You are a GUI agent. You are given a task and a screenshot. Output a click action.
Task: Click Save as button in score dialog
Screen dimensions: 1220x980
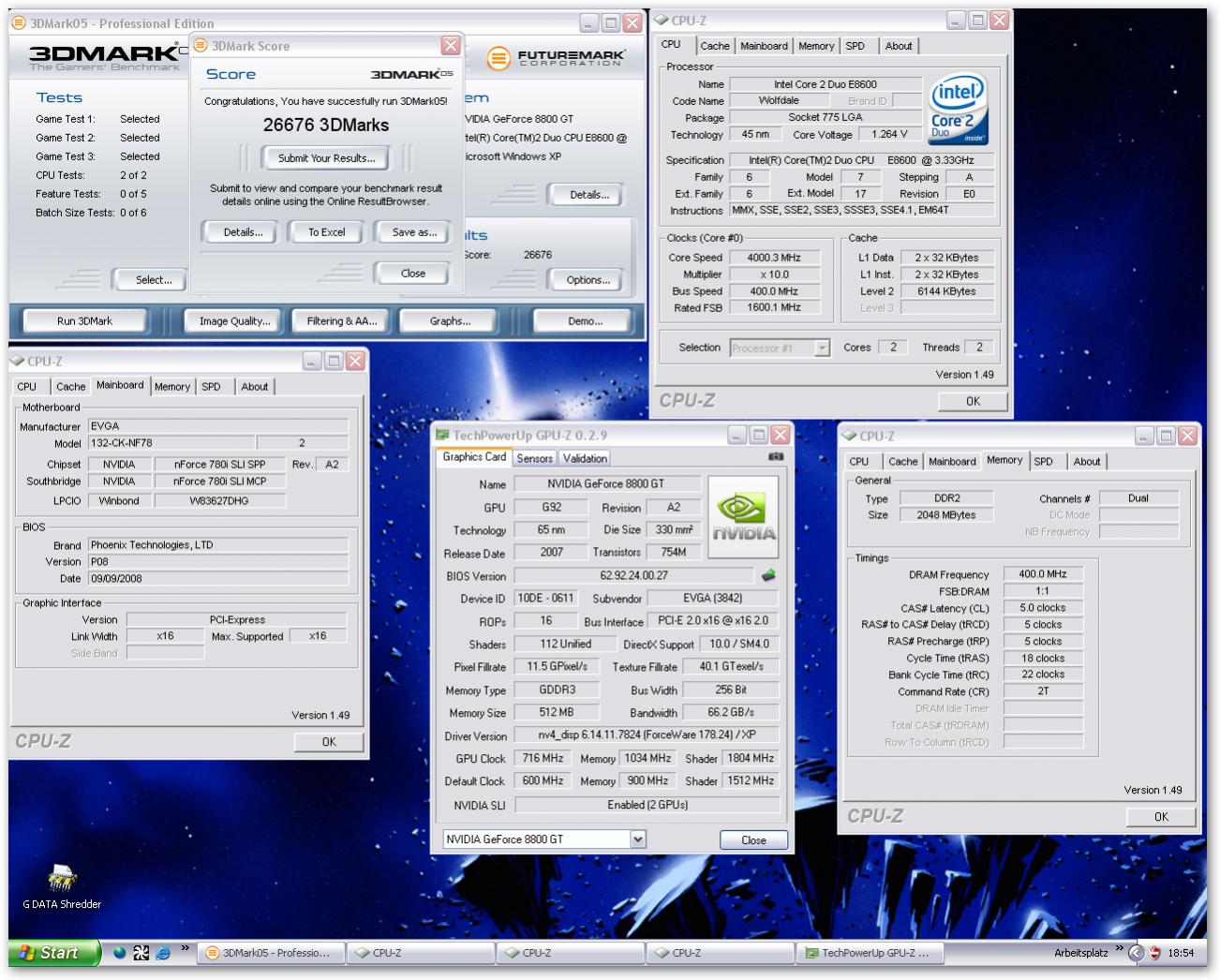click(414, 232)
